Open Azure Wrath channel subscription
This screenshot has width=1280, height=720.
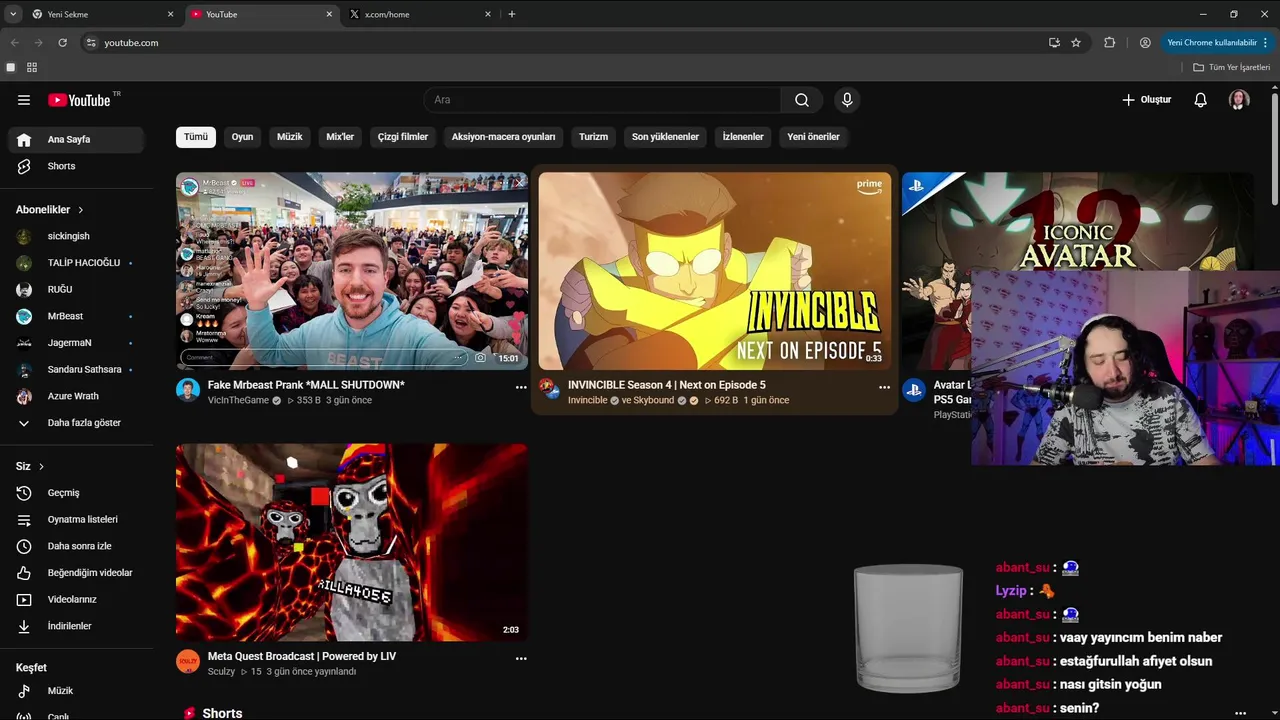tap(76, 396)
